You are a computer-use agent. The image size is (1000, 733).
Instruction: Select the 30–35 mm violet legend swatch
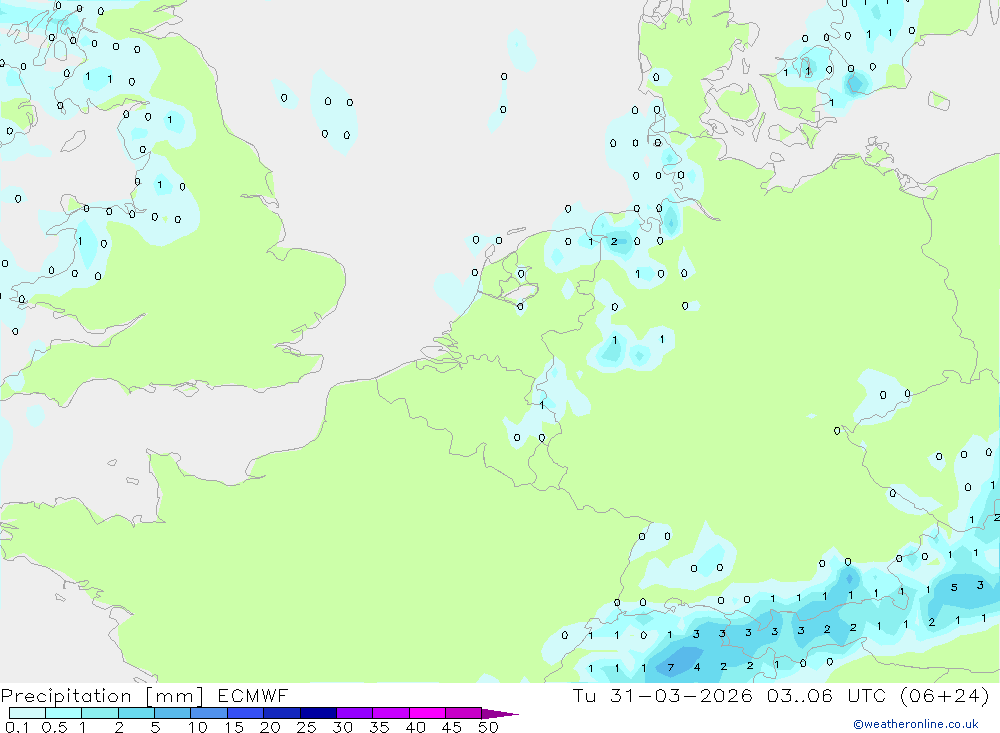(355, 713)
